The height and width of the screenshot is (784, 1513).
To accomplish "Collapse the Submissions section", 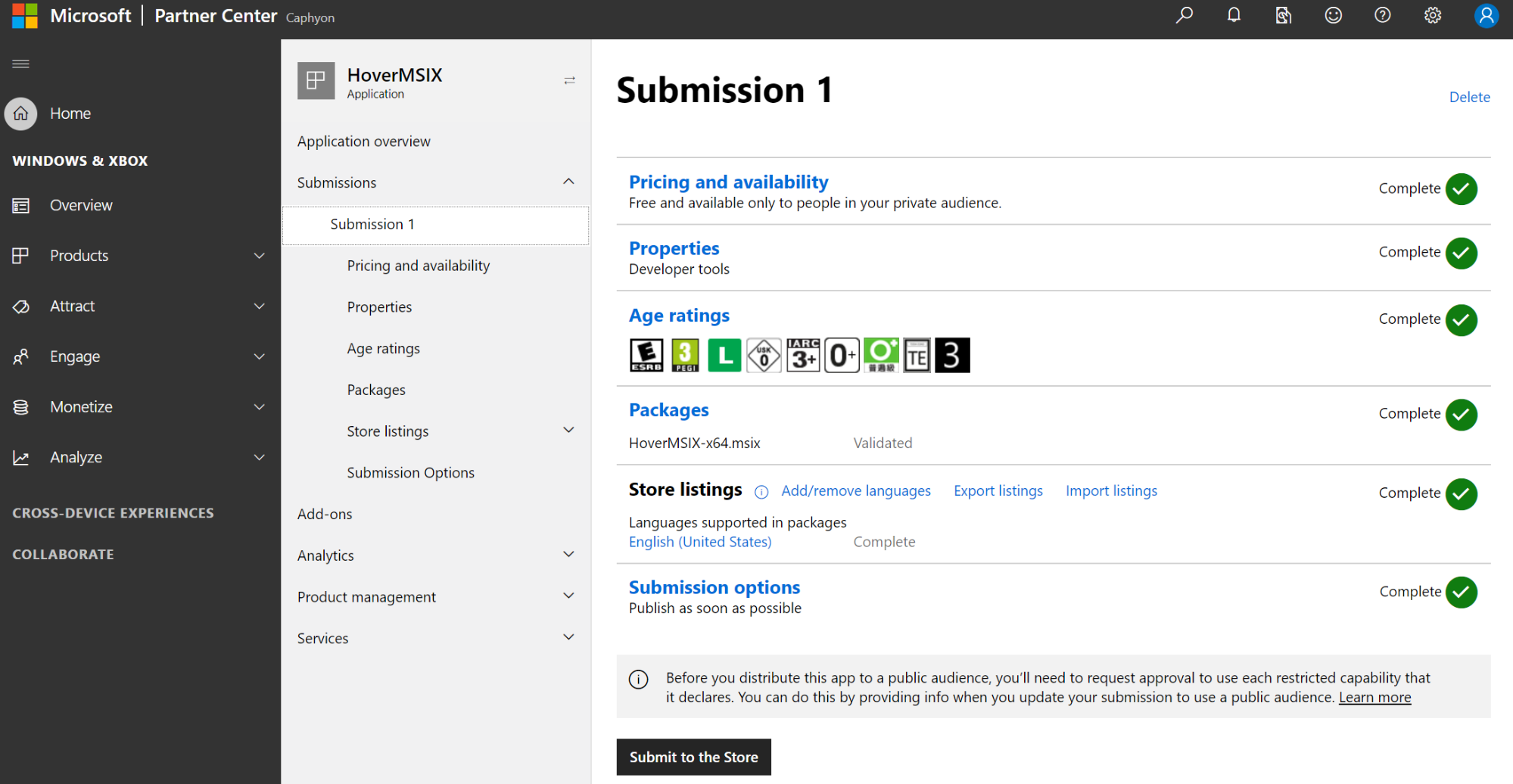I will point(569,182).
